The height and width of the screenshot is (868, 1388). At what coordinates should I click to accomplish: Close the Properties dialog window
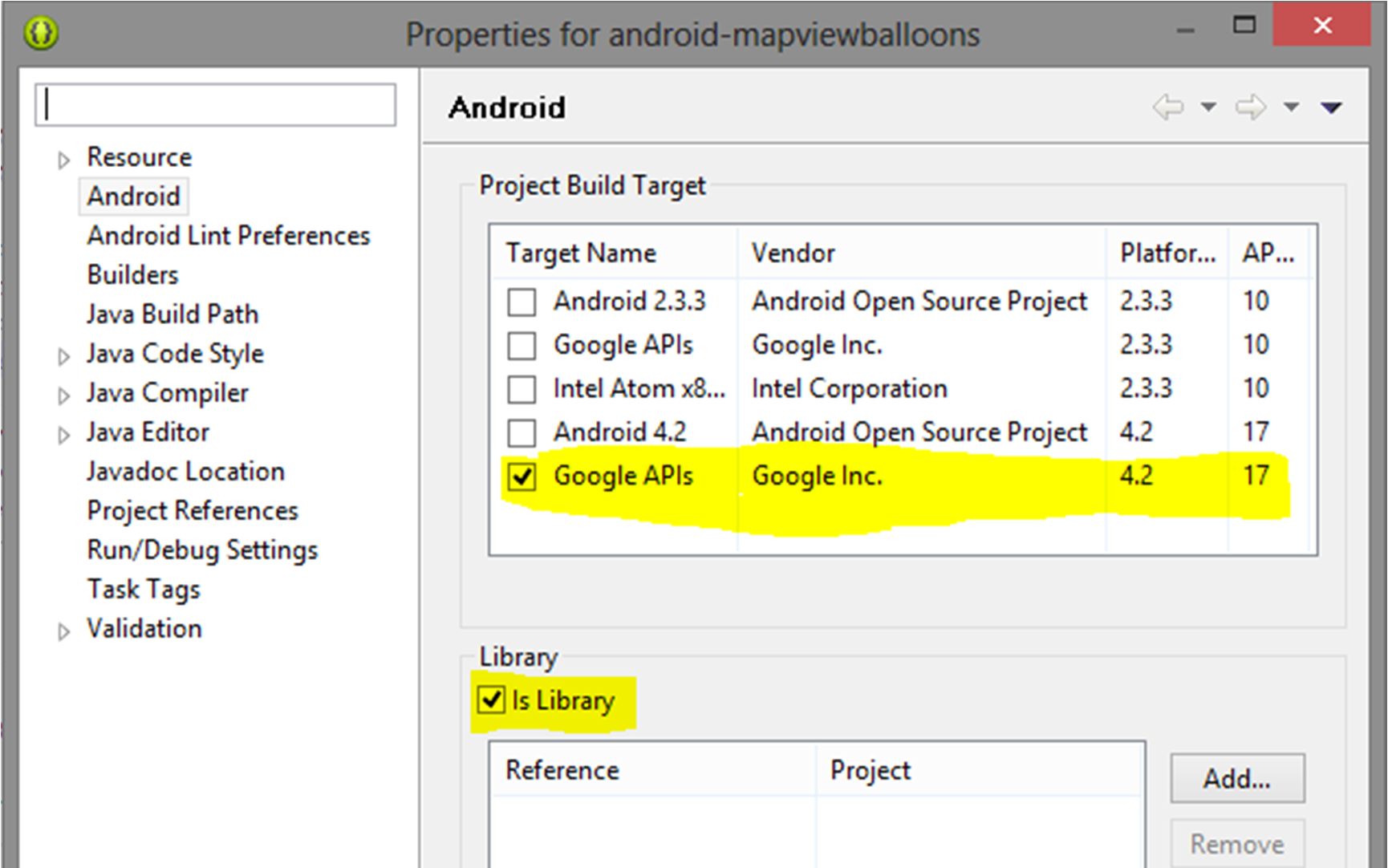pyautogui.click(x=1322, y=26)
